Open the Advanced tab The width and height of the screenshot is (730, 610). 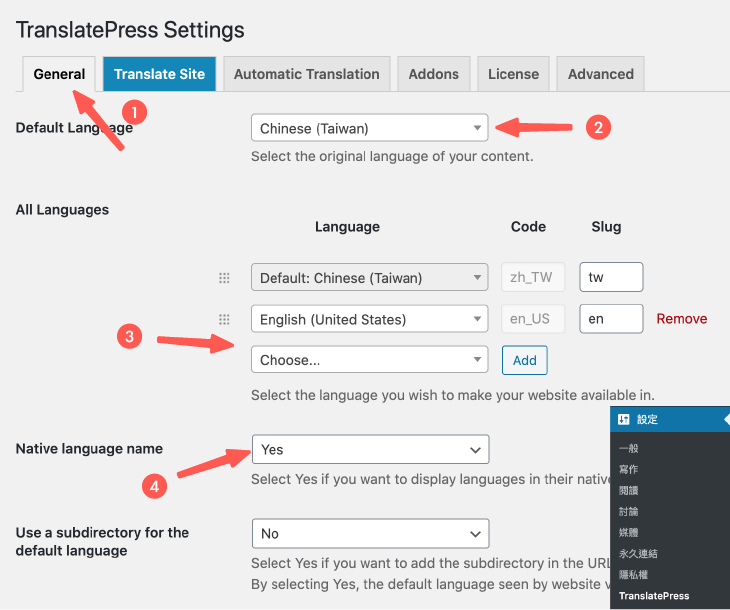(601, 74)
